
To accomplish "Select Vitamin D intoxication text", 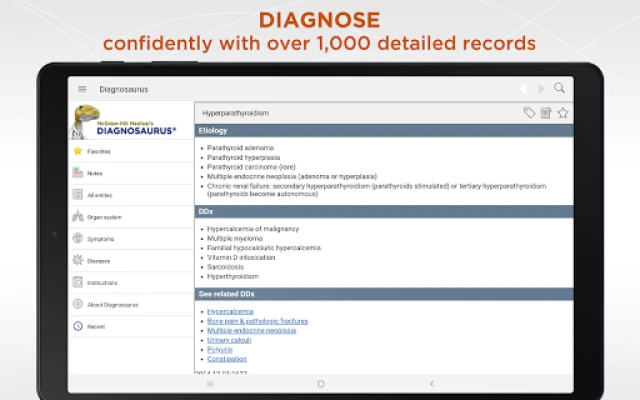I will pos(241,258).
